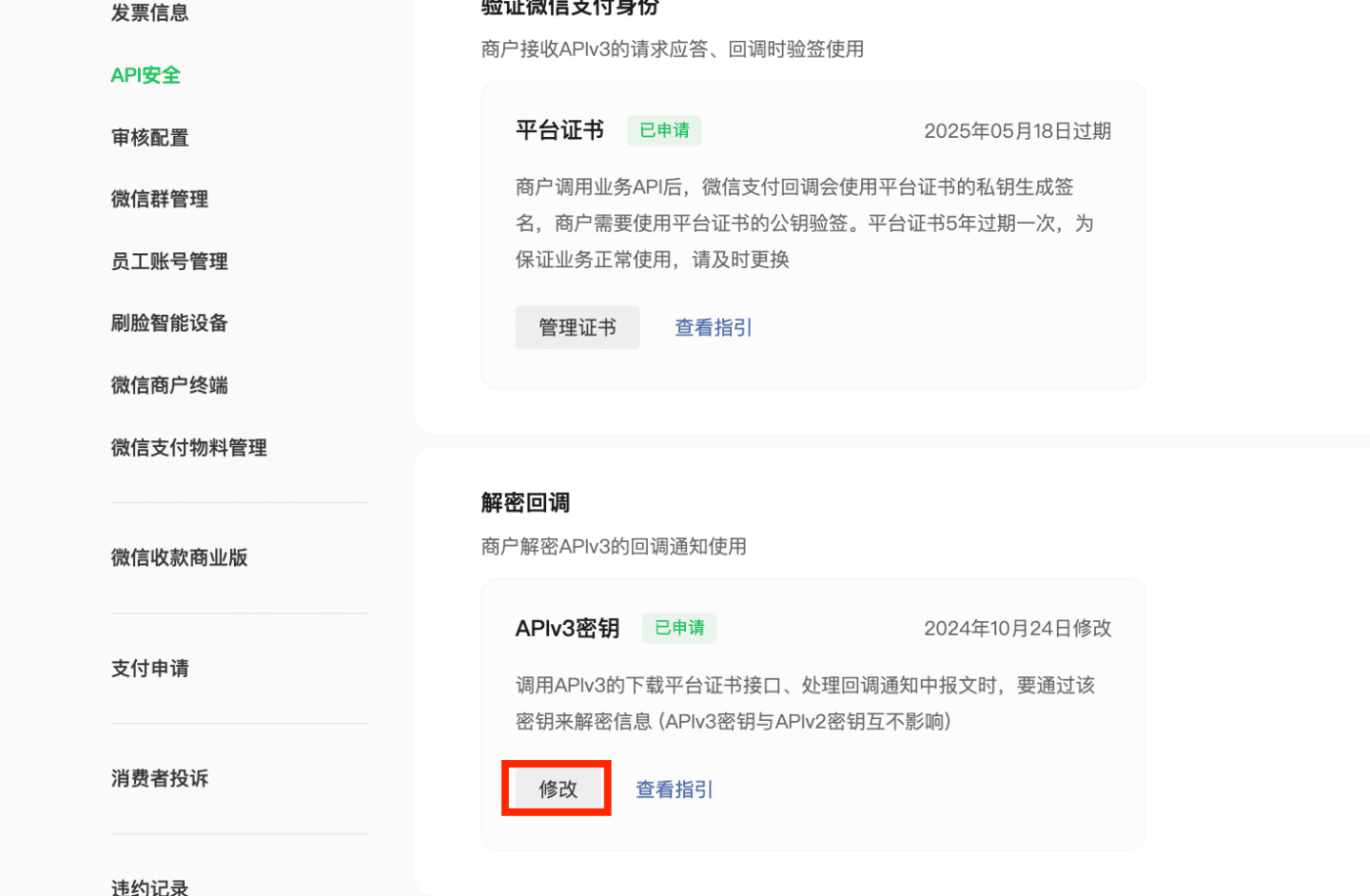Click the APIv3密钥 card title
Screen dimensions: 1370x896
tap(568, 628)
